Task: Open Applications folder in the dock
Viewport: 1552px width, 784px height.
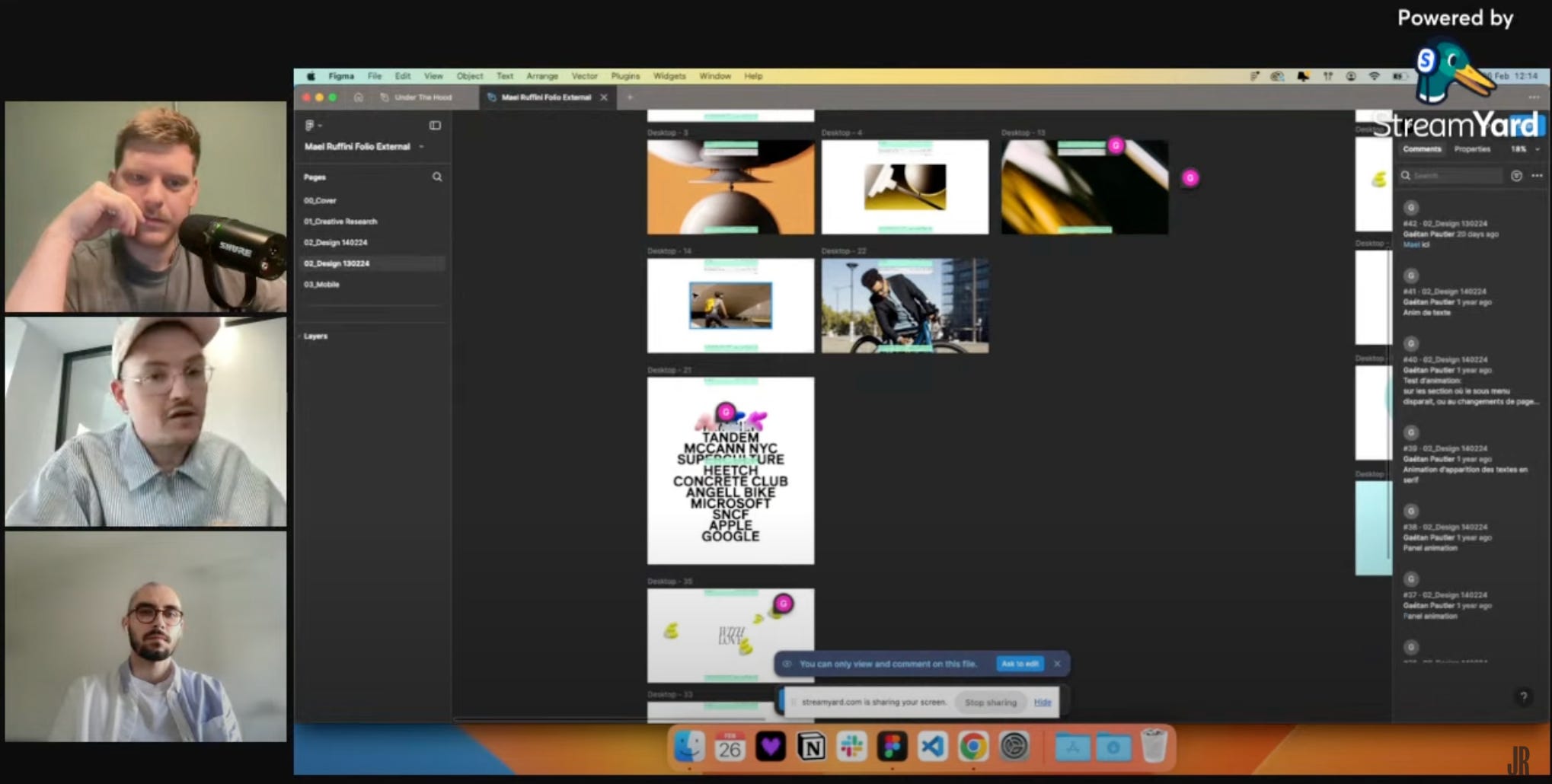Action: coord(1072,747)
